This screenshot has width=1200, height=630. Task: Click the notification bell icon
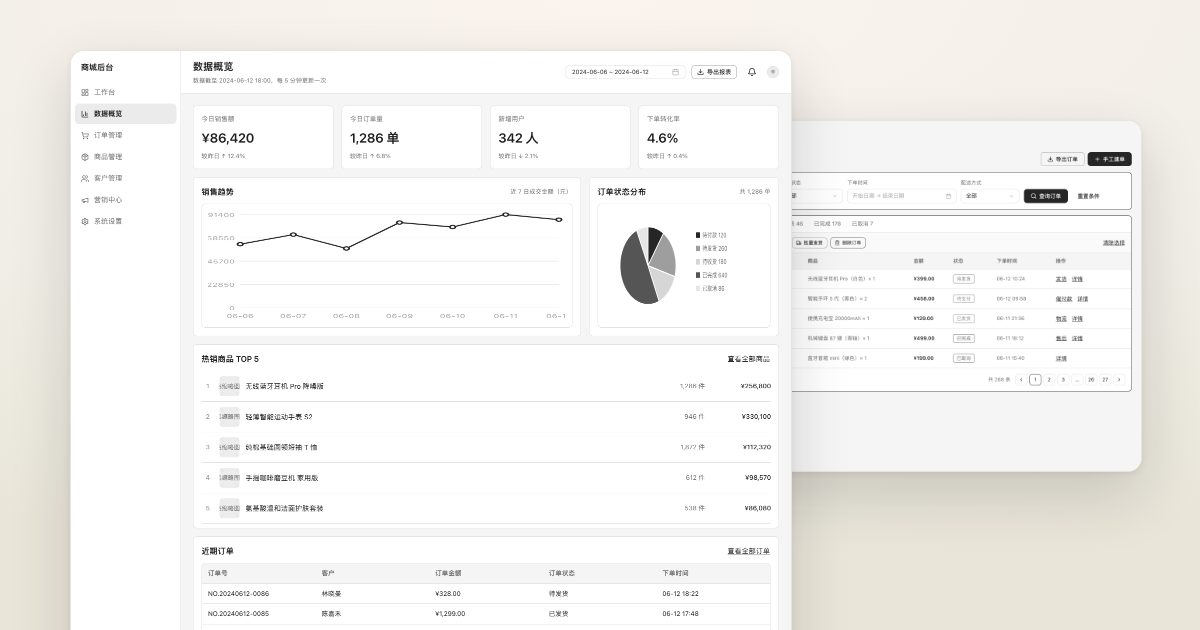tap(752, 72)
